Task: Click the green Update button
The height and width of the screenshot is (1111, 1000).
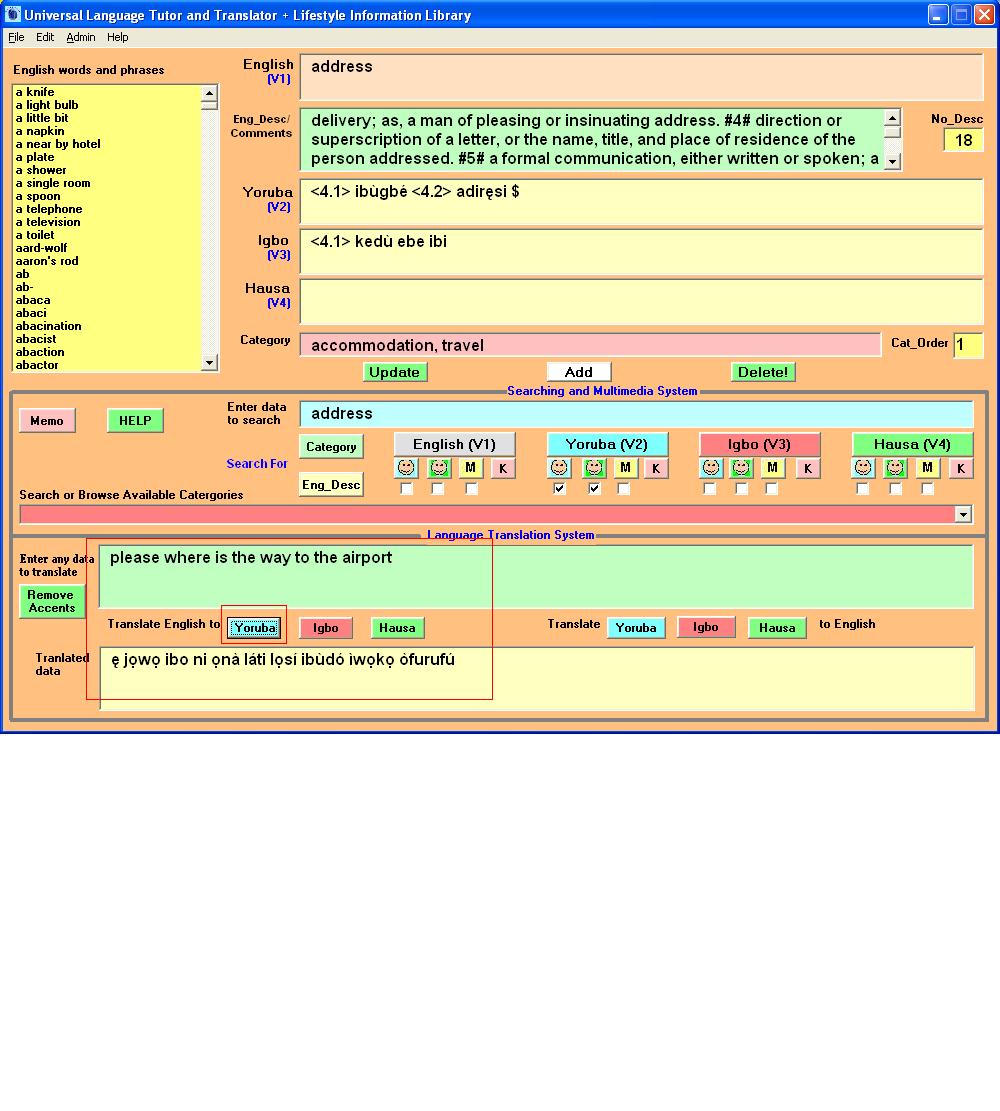Action: tap(394, 372)
